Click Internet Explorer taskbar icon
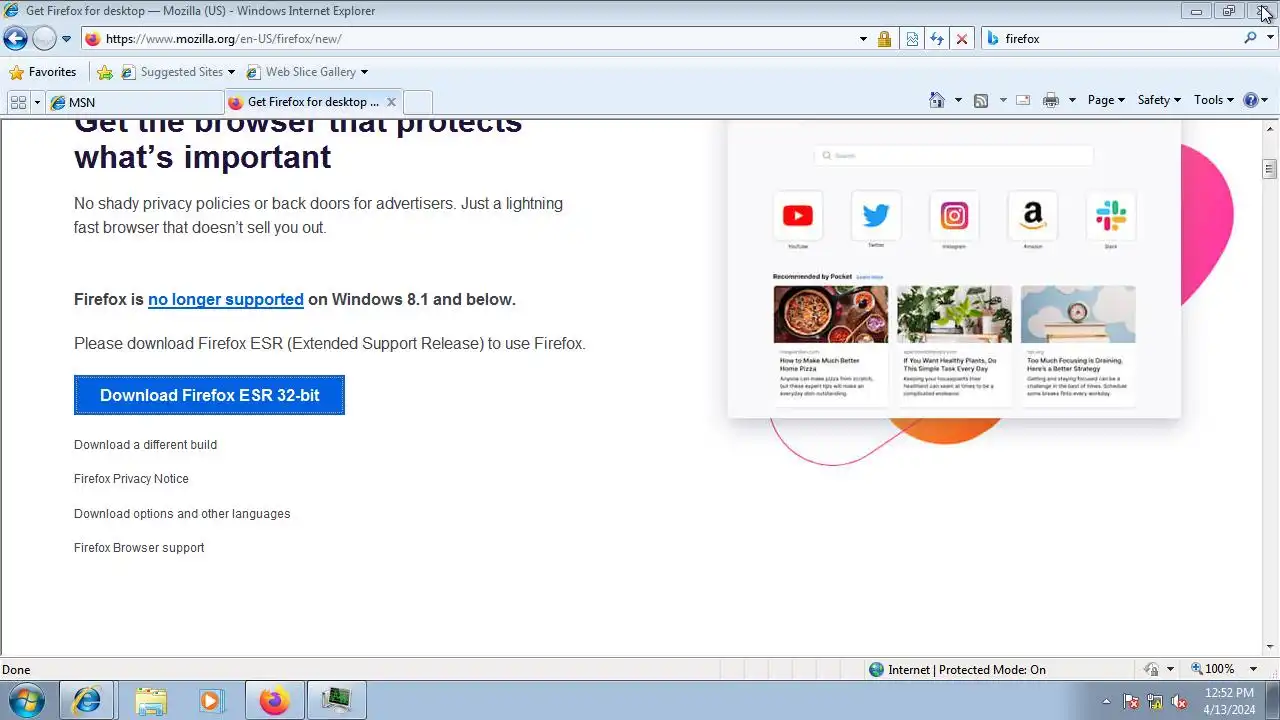This screenshot has height=720, width=1280. (x=87, y=701)
